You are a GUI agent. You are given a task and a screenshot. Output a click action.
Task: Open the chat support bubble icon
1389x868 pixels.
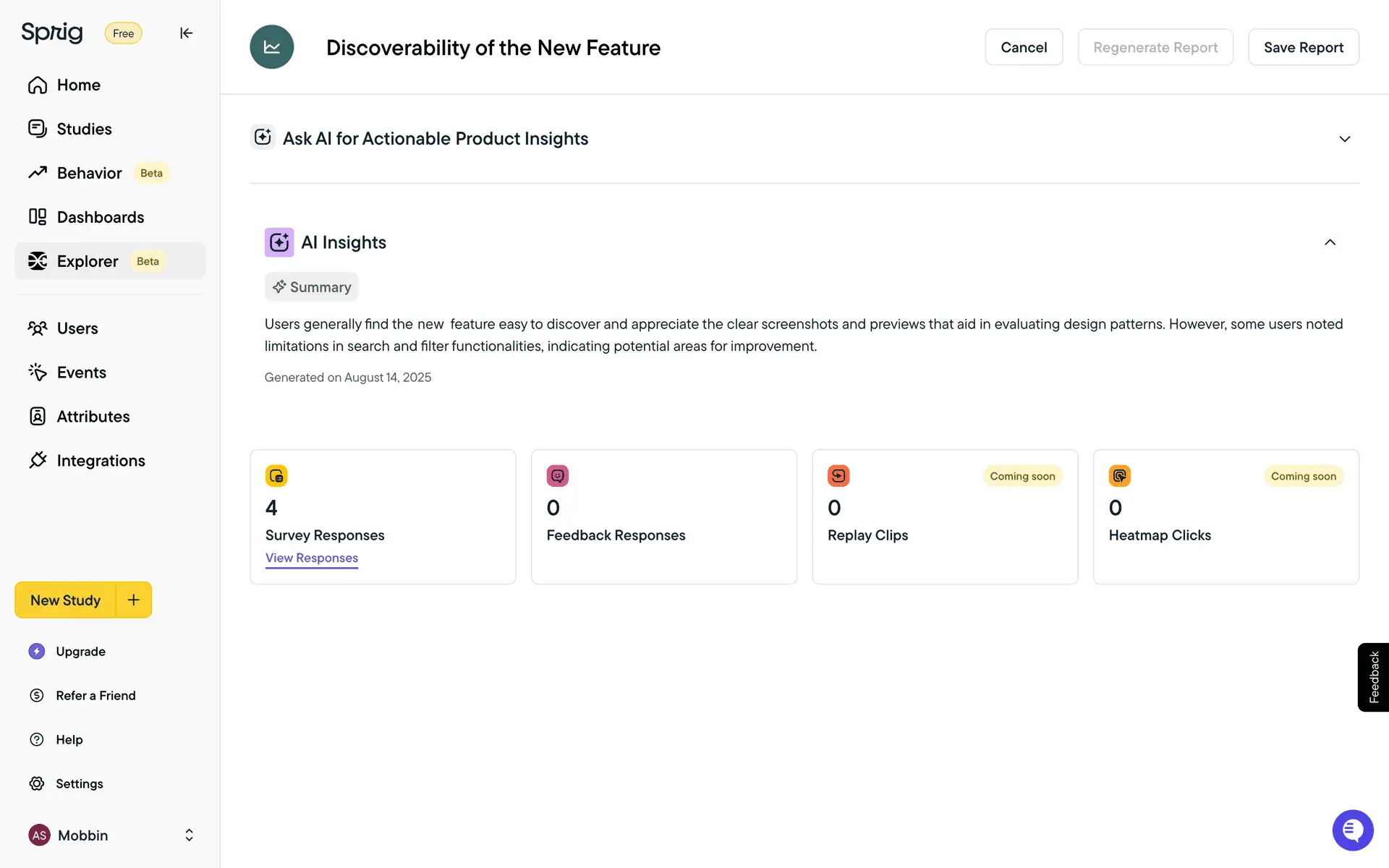click(x=1352, y=830)
